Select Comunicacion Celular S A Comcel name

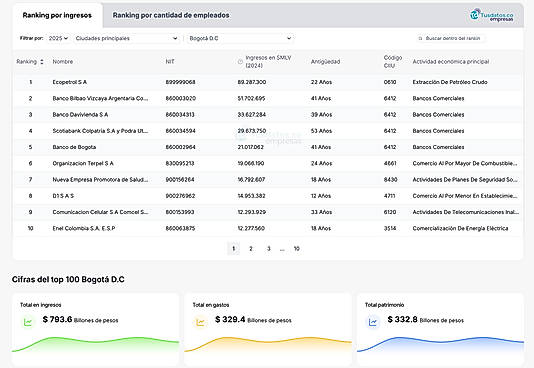pos(100,212)
